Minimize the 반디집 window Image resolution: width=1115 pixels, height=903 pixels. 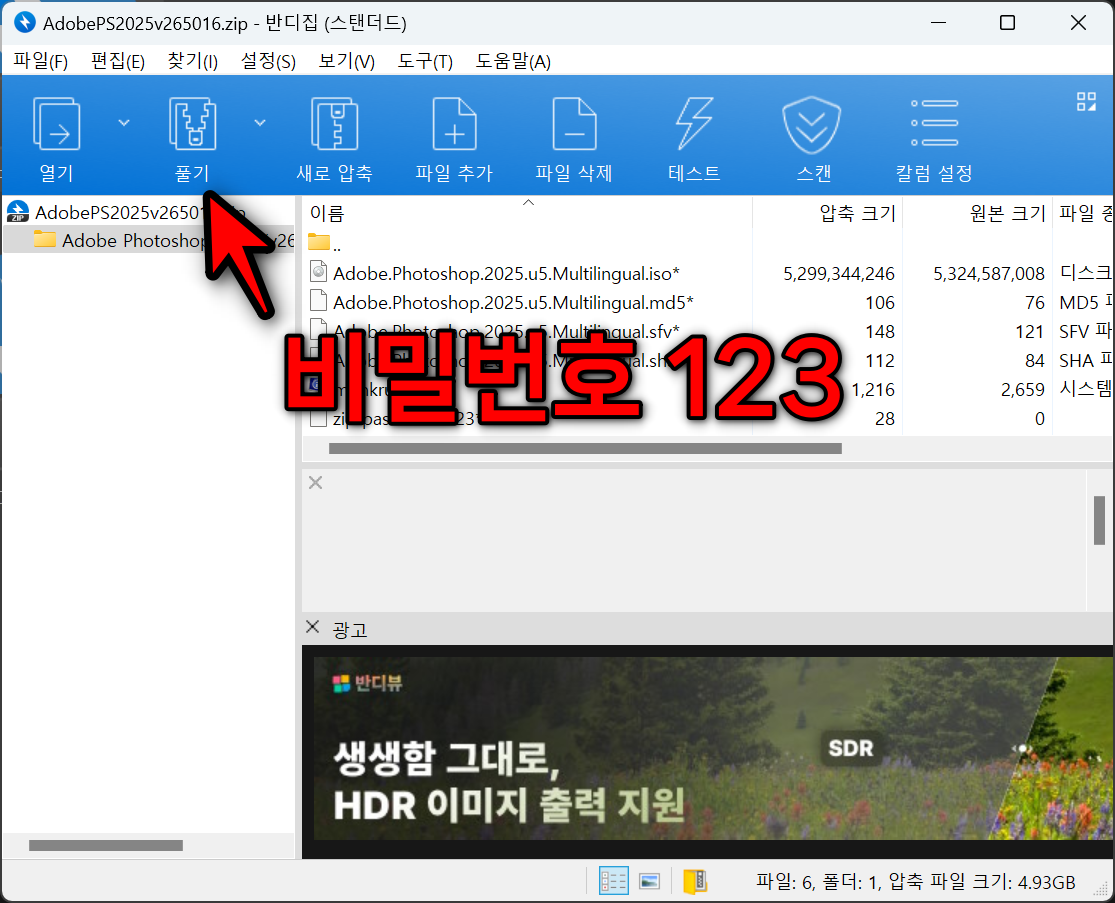[x=939, y=23]
